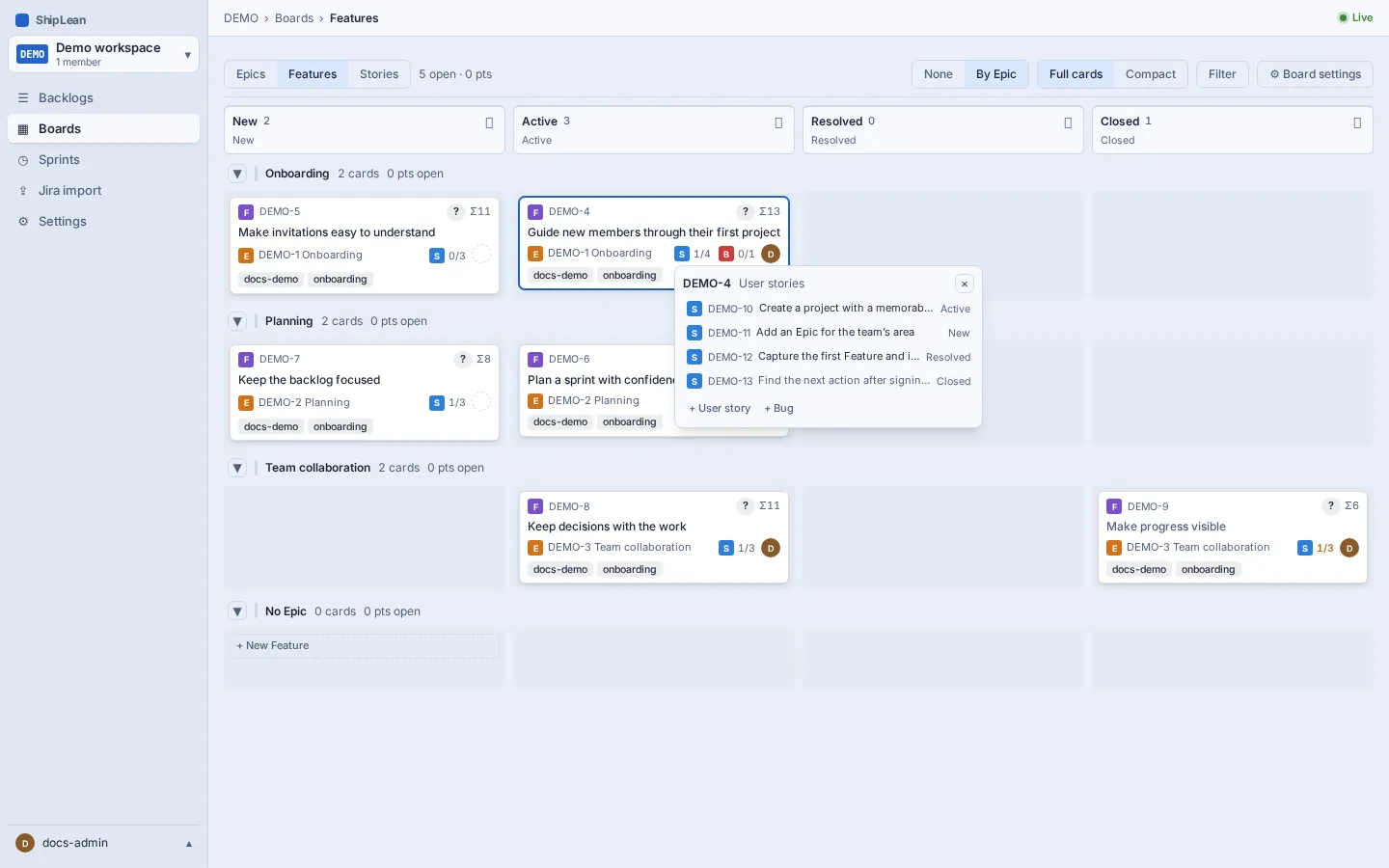Open the Demo workspace switcher dropdown
Viewport: 1389px width, 868px height.
tap(104, 54)
